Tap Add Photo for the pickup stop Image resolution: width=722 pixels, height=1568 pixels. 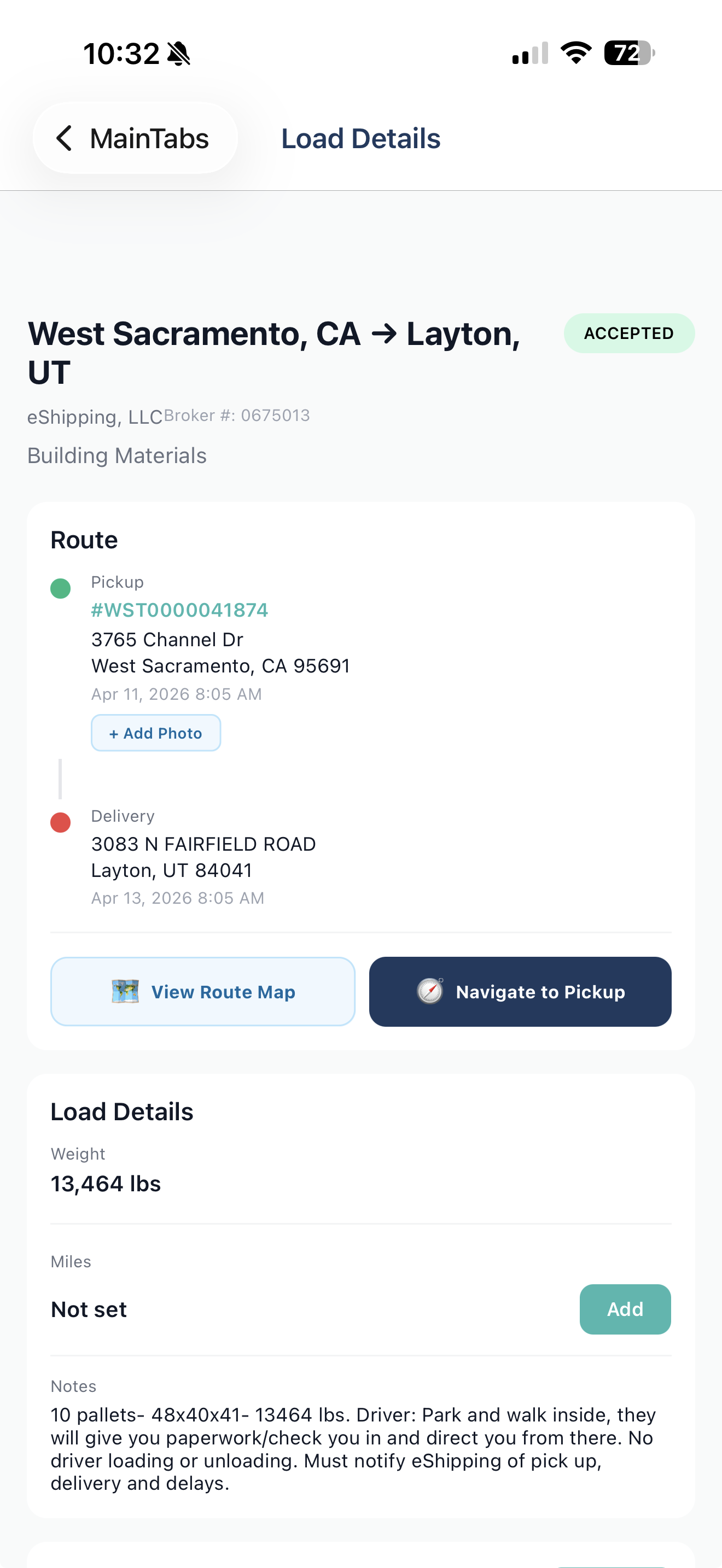click(x=155, y=733)
